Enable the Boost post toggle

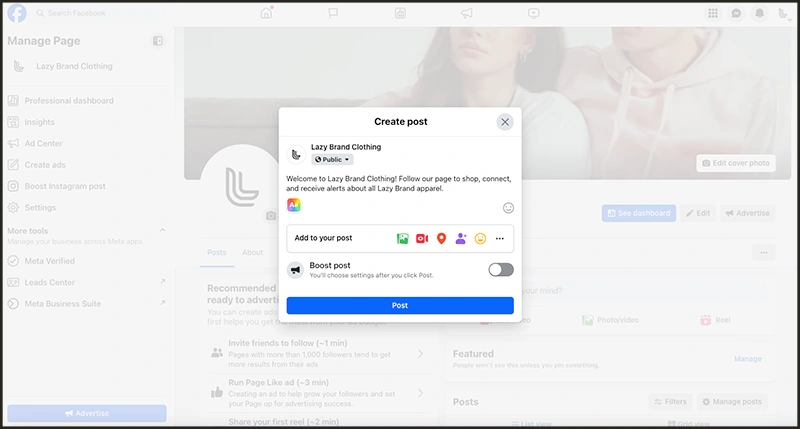pos(501,270)
